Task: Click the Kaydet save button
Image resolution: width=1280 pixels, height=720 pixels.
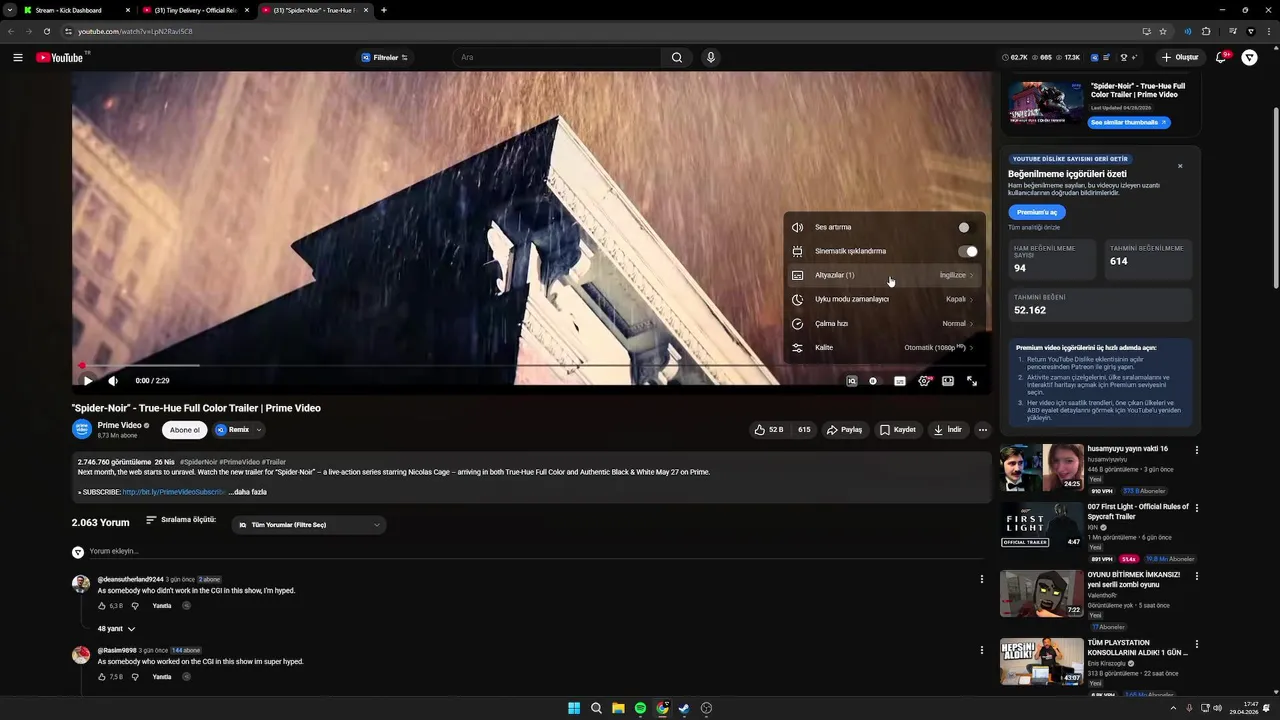Action: pos(897,430)
